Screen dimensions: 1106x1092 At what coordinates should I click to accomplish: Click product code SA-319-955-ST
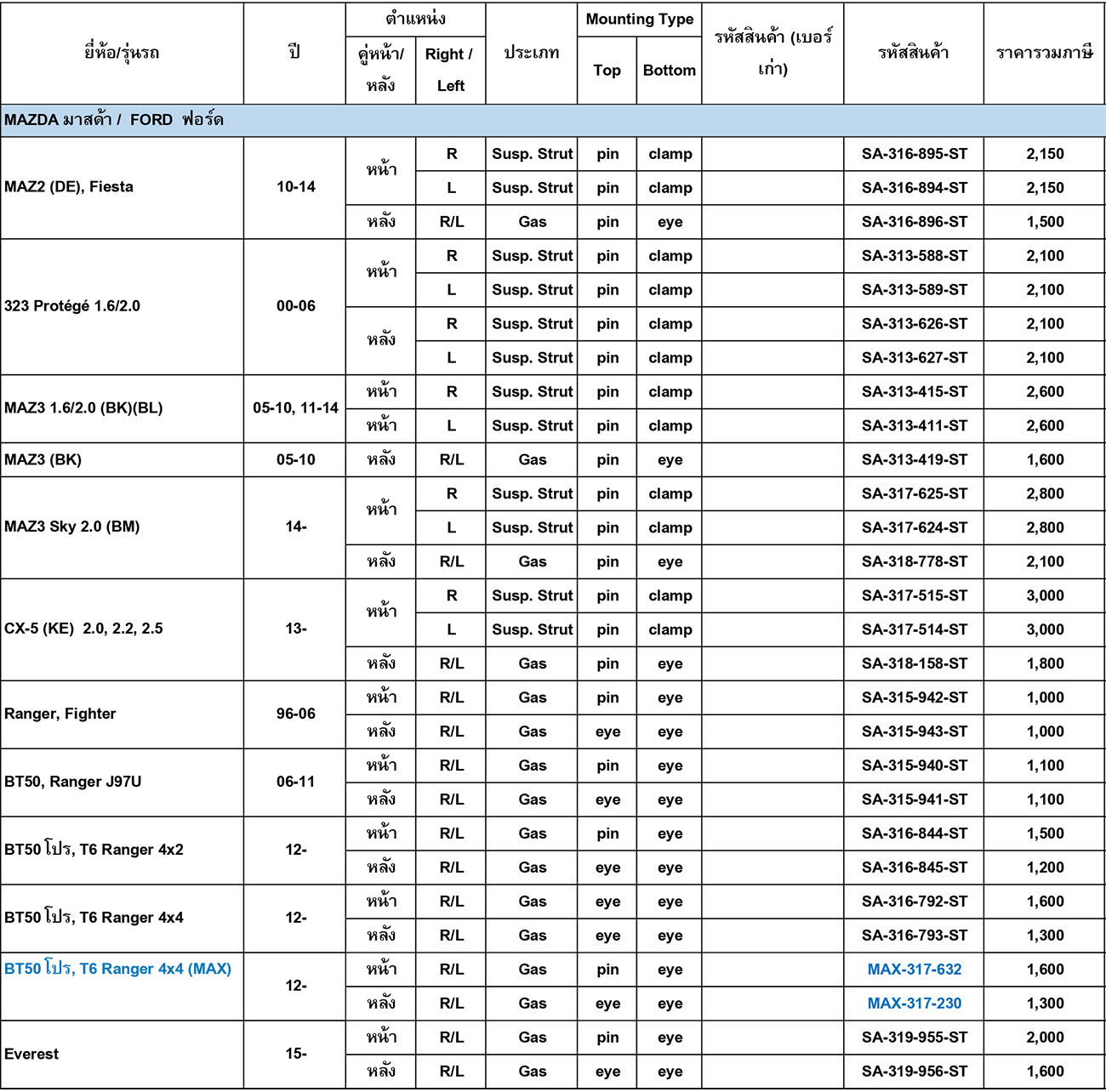tap(914, 1038)
